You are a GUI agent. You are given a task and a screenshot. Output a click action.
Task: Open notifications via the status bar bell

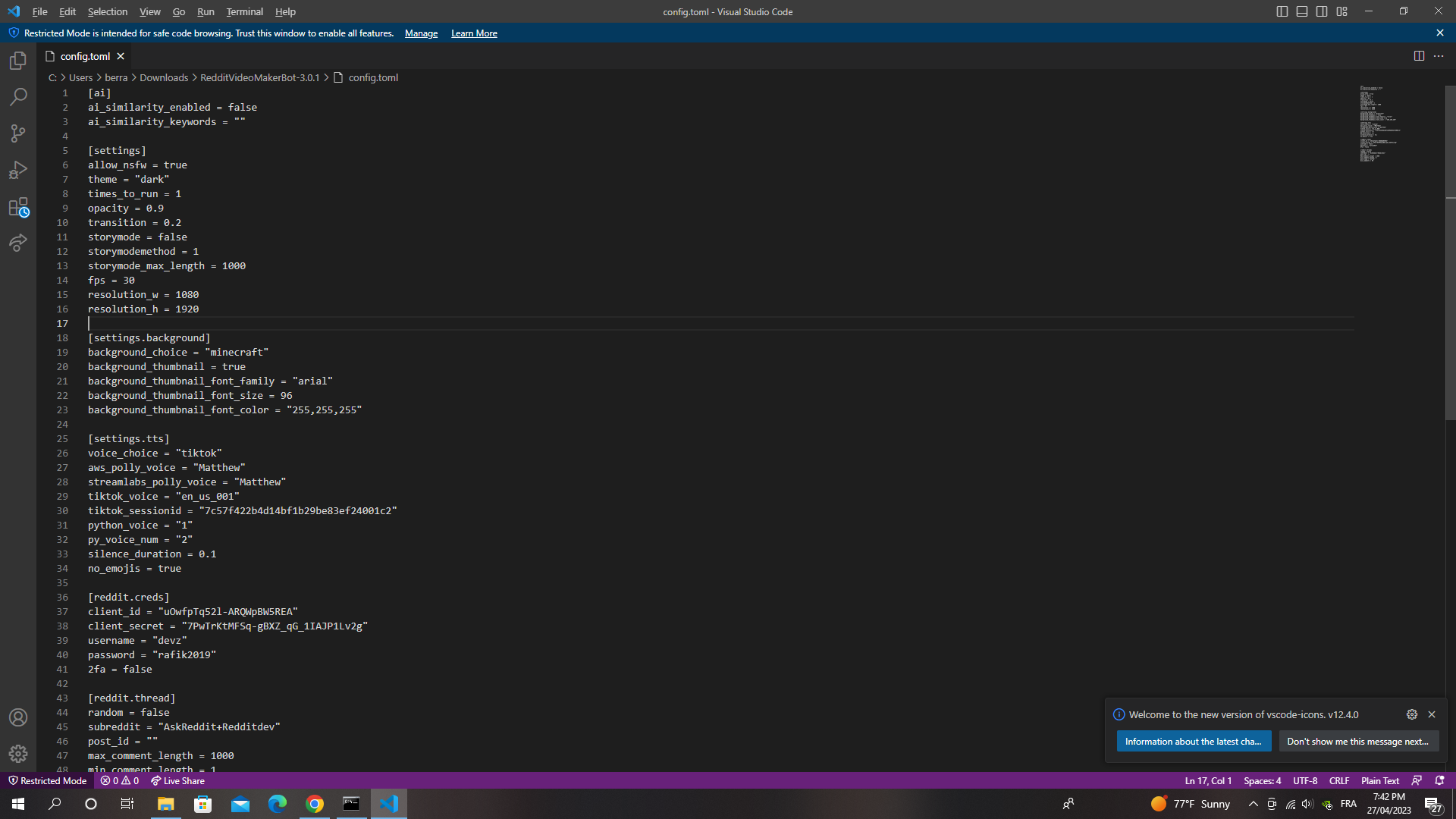tap(1438, 780)
